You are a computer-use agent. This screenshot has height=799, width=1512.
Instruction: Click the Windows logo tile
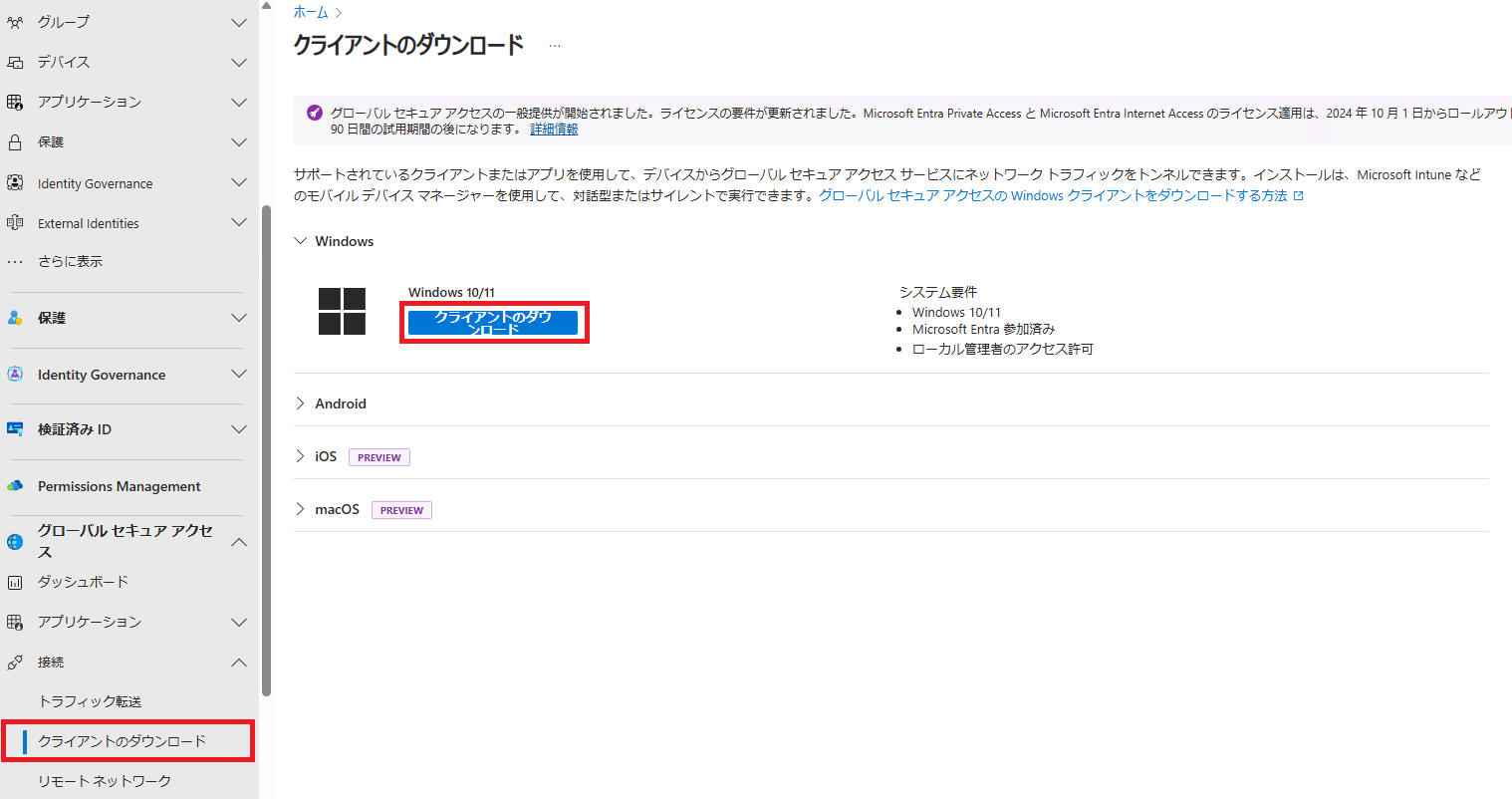[x=342, y=311]
